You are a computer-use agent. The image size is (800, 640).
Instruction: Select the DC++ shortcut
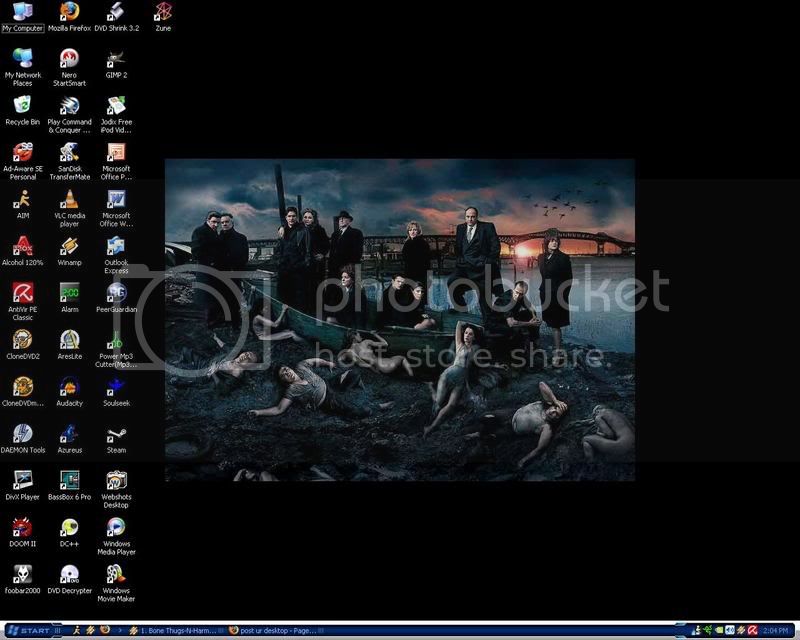pyautogui.click(x=69, y=532)
